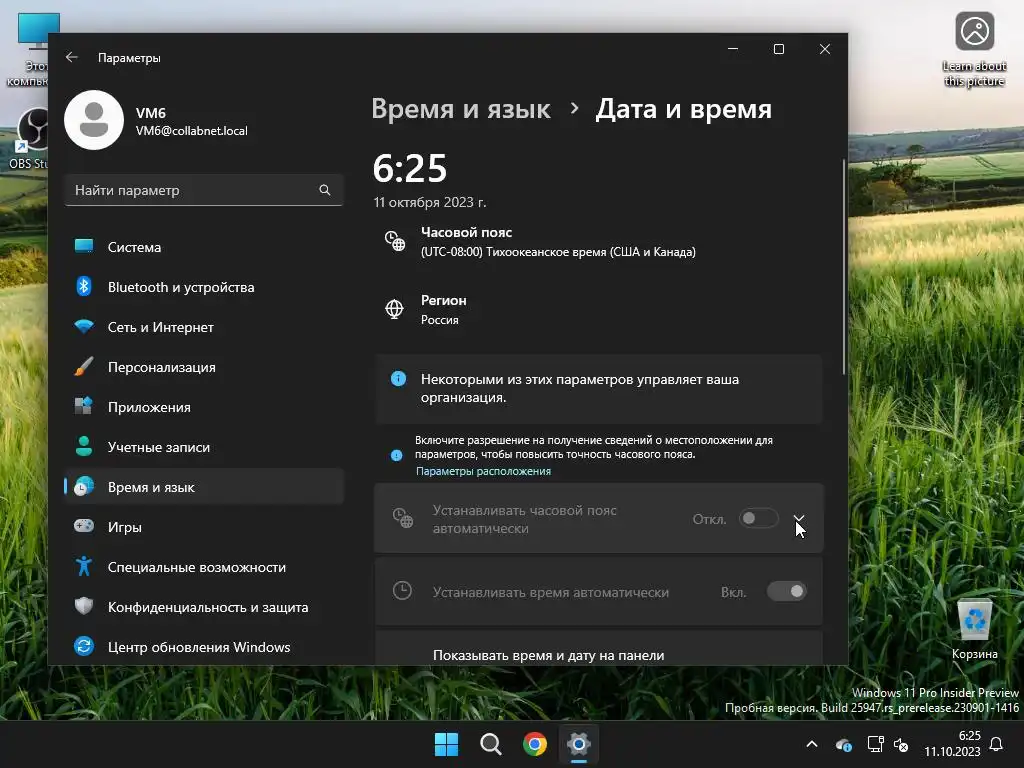Open the notifications bell
This screenshot has height=768, width=1024.
(997, 744)
